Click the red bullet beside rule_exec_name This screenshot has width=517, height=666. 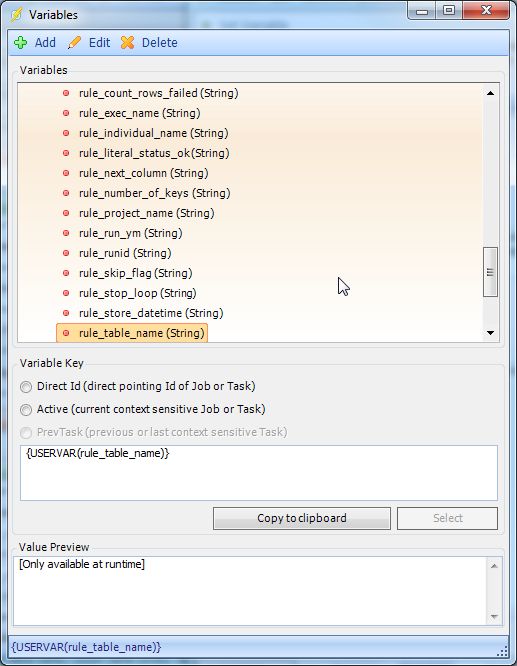tap(66, 113)
